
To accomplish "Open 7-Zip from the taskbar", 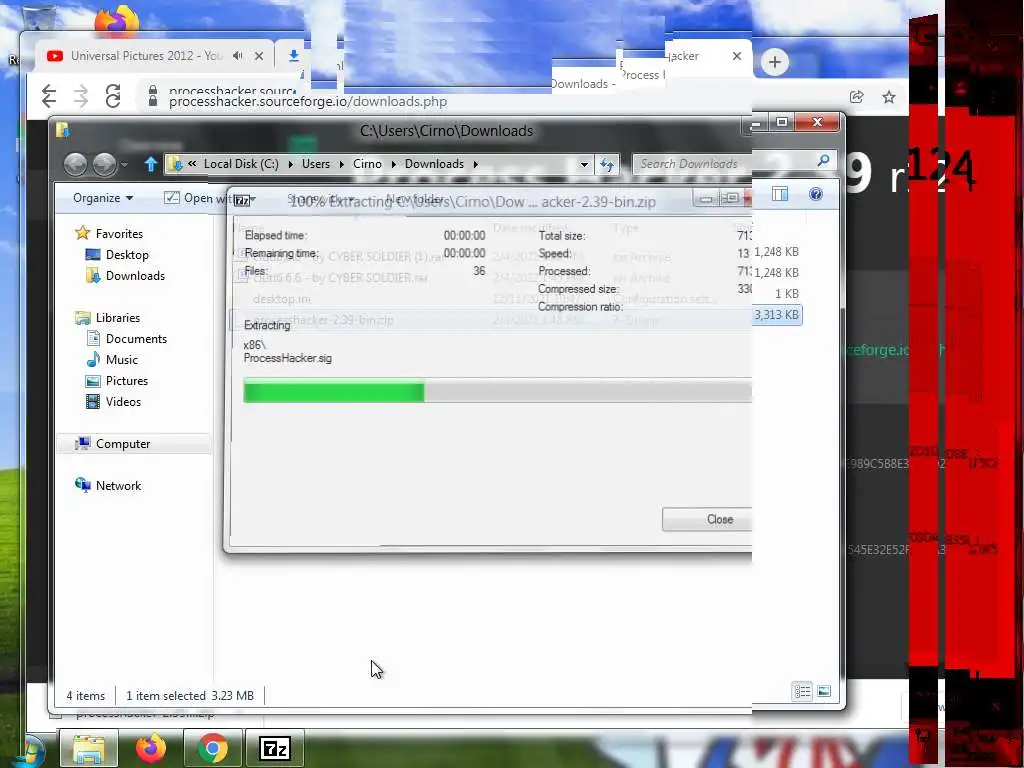I will pos(274,749).
